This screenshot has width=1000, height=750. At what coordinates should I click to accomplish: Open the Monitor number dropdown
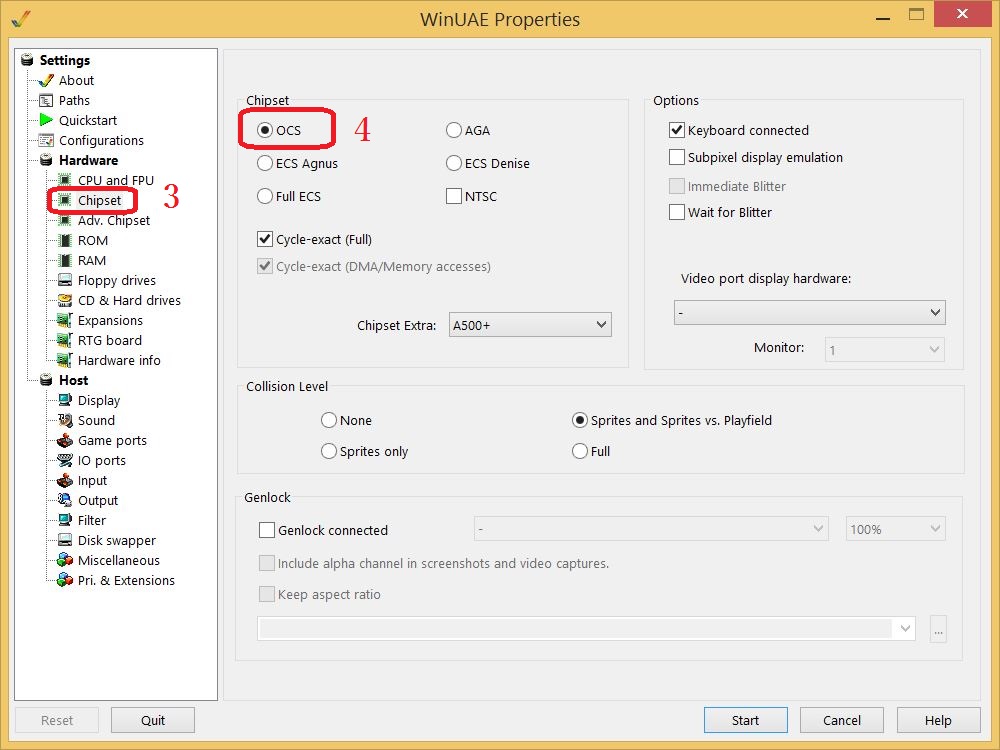885,349
